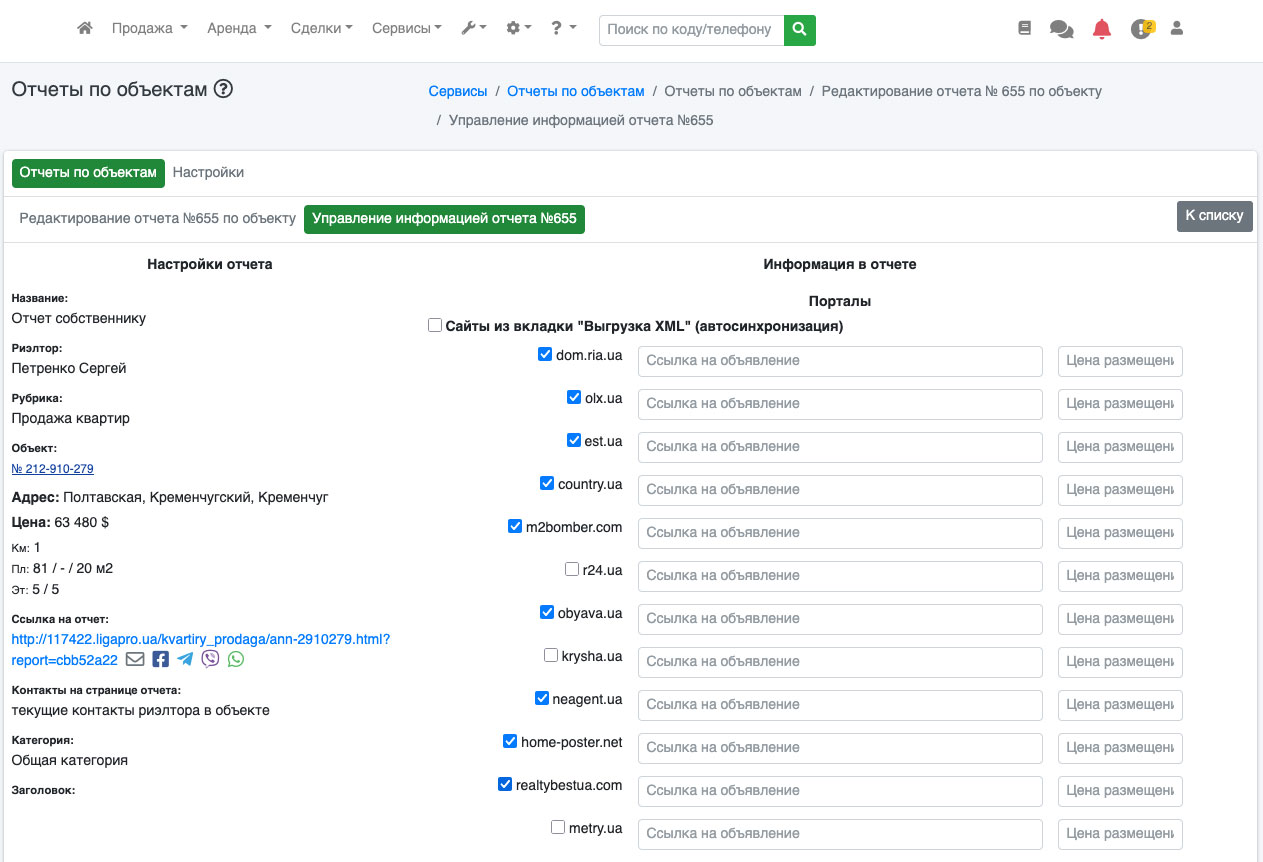Share report link via email envelope icon
This screenshot has width=1263, height=862.
[135, 659]
